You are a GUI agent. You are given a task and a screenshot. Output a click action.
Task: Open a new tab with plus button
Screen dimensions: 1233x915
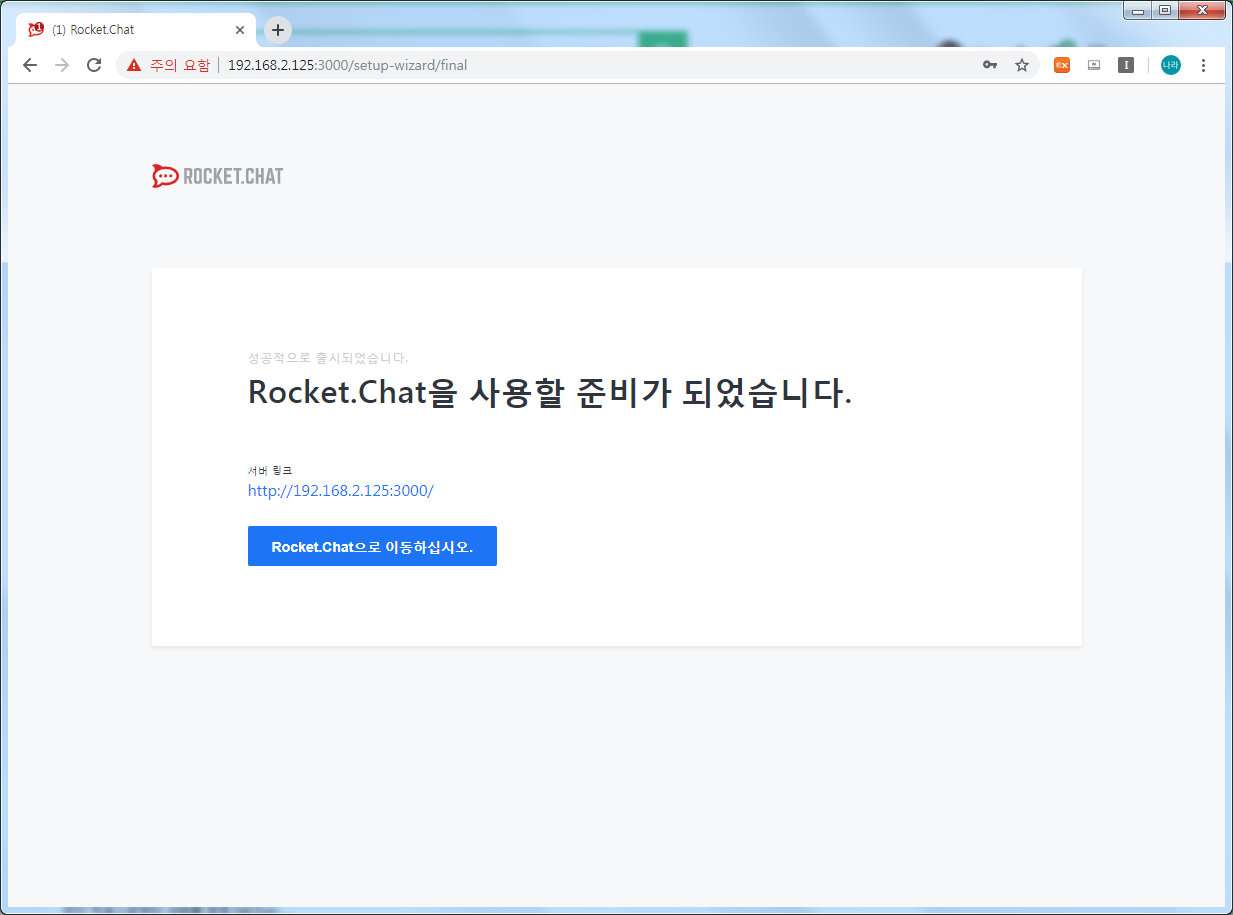pyautogui.click(x=278, y=30)
